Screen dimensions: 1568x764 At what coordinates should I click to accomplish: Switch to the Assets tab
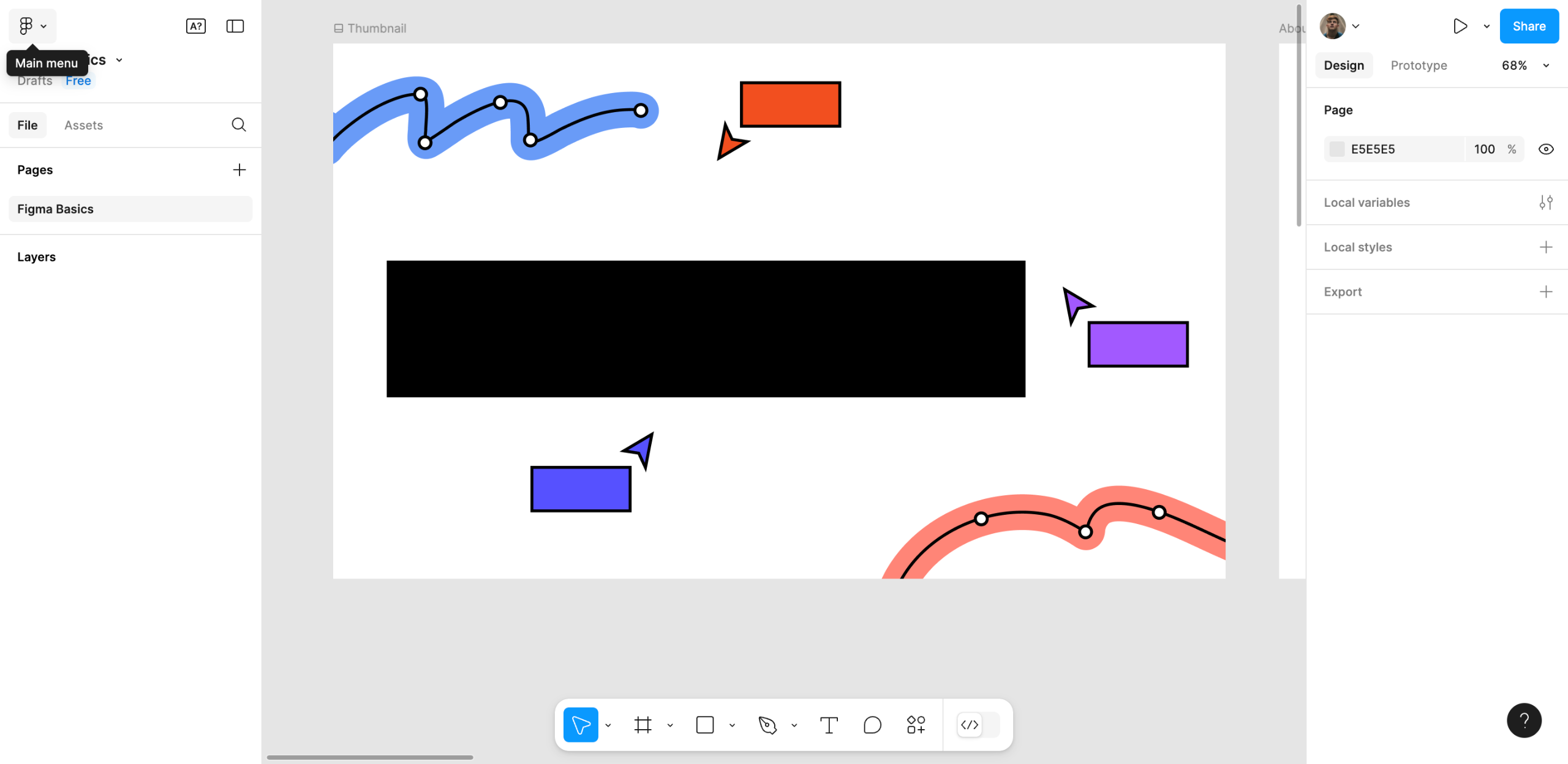(83, 125)
